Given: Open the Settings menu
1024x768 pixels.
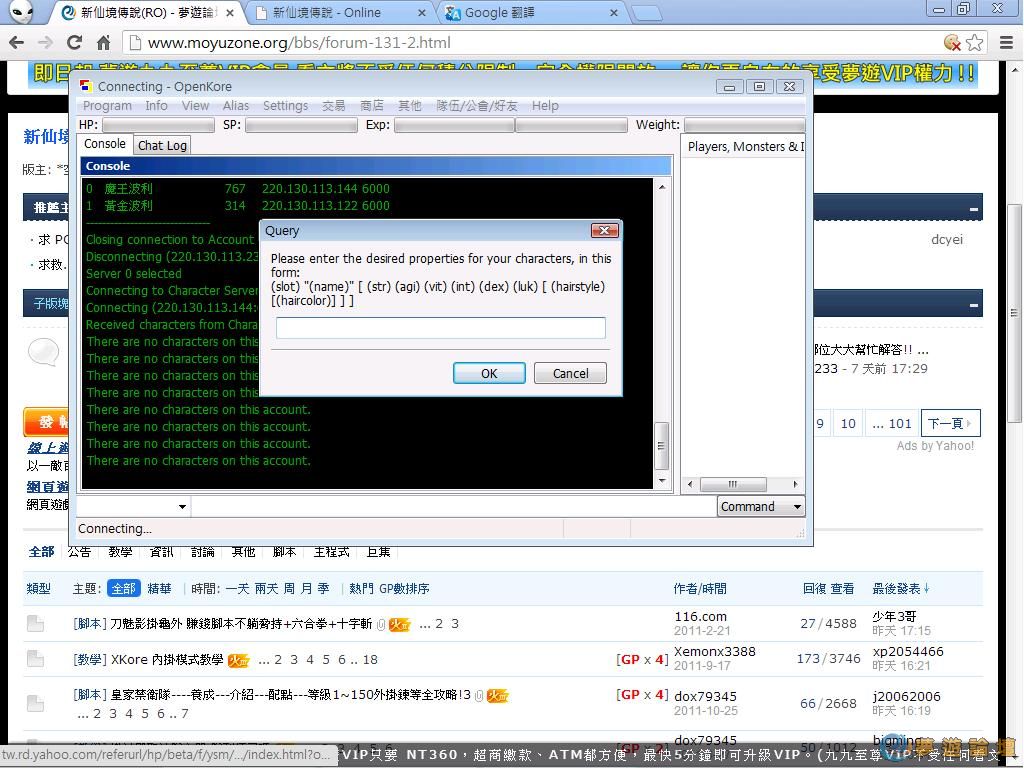Looking at the screenshot, I should [x=285, y=106].
